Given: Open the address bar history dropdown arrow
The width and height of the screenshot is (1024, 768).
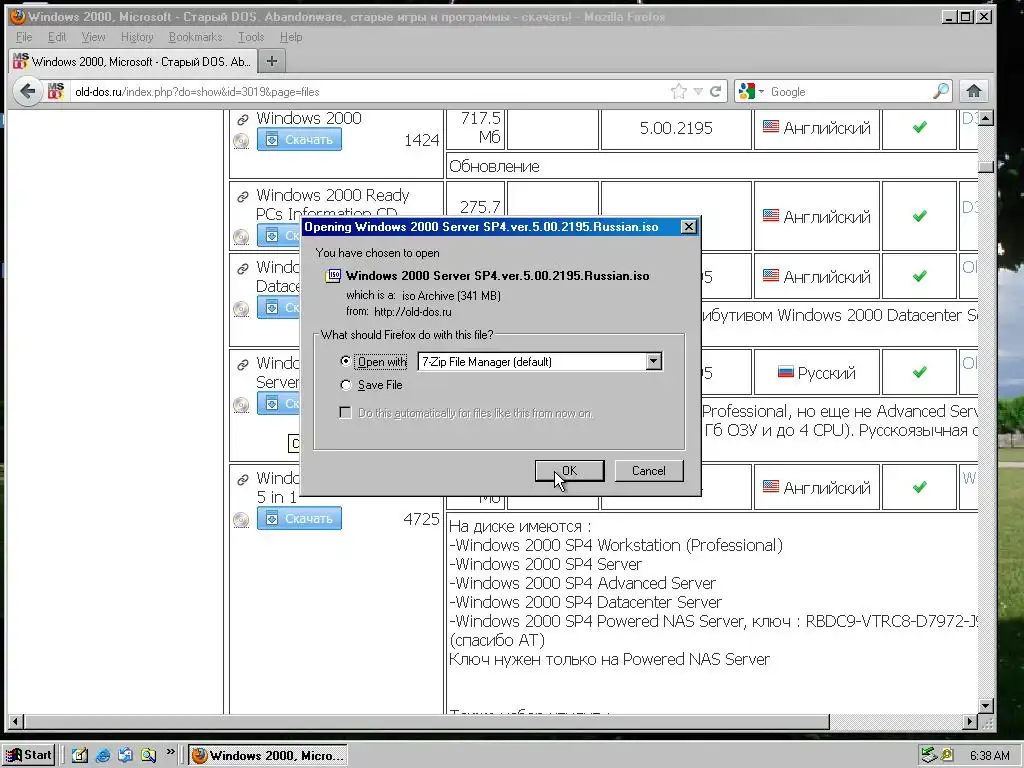Looking at the screenshot, I should [698, 91].
